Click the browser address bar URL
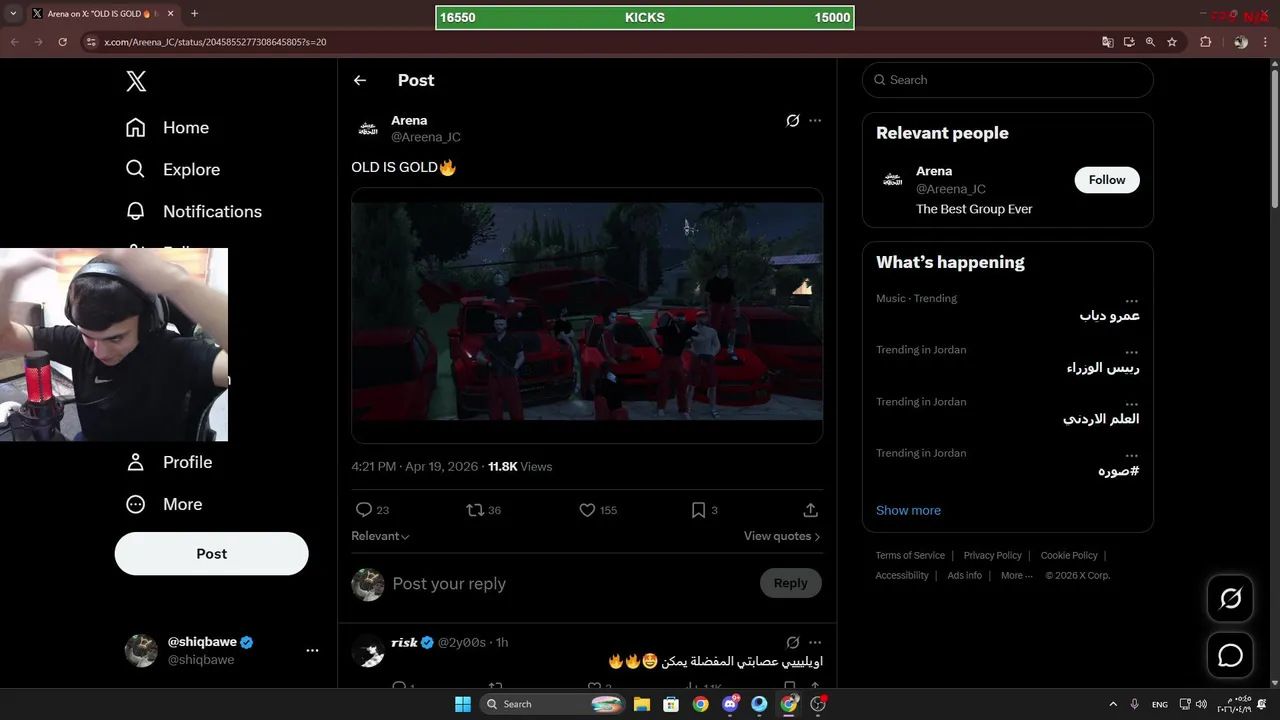Viewport: 1280px width, 720px height. 215,42
